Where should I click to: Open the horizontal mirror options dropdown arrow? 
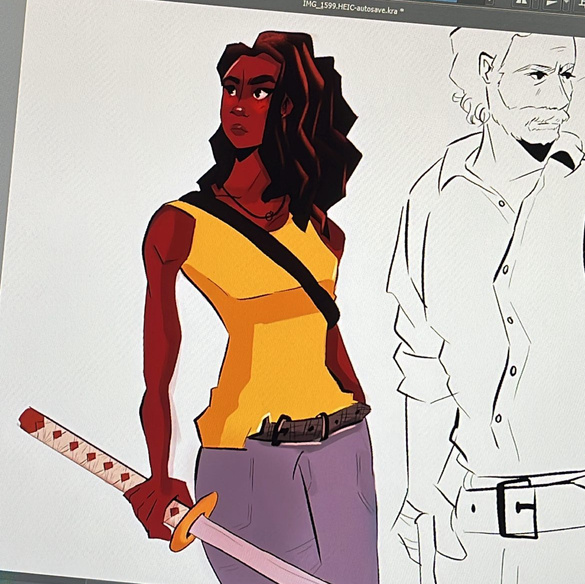coord(535,4)
